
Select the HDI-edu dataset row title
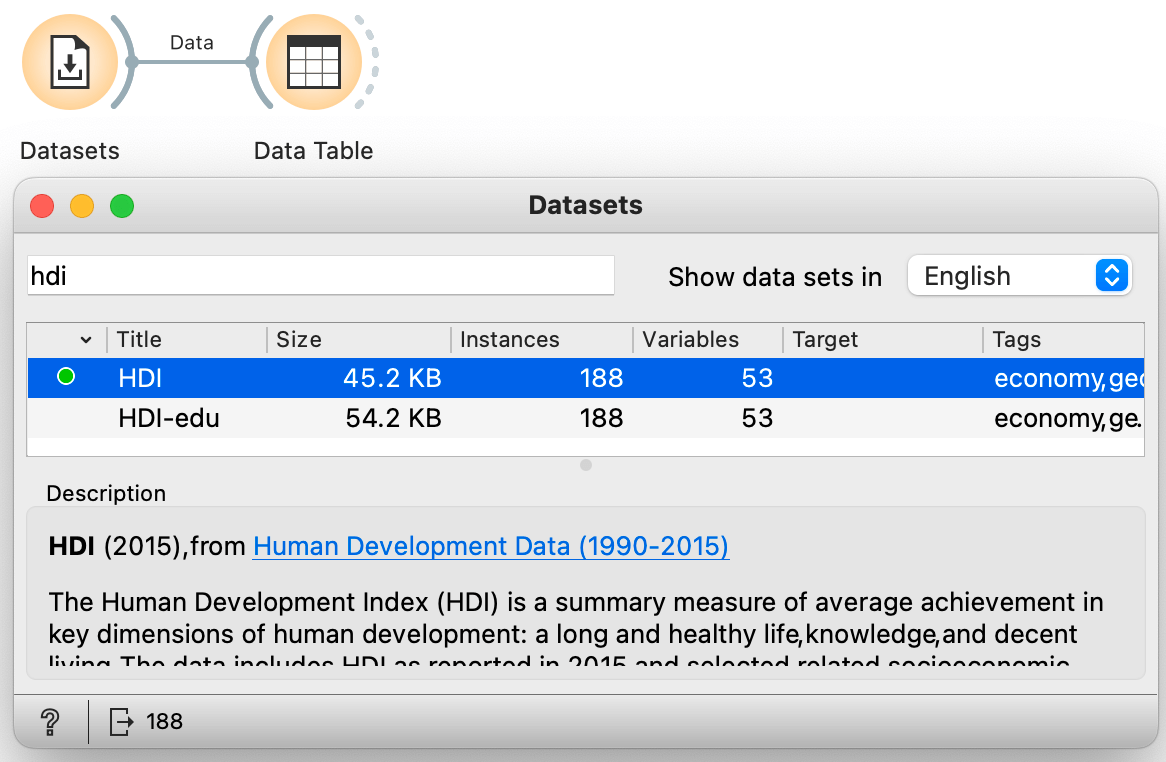(169, 419)
